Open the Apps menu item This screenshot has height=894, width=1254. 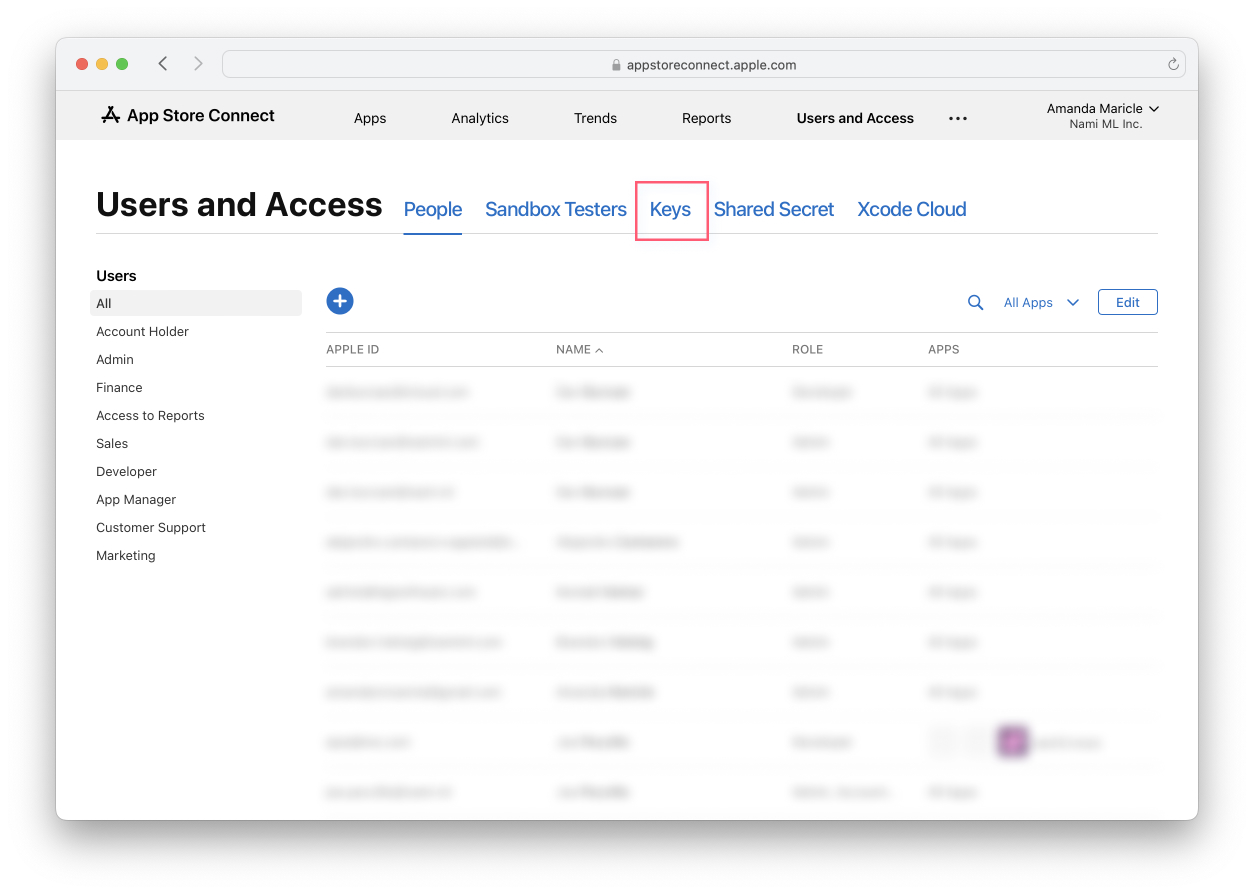(370, 118)
